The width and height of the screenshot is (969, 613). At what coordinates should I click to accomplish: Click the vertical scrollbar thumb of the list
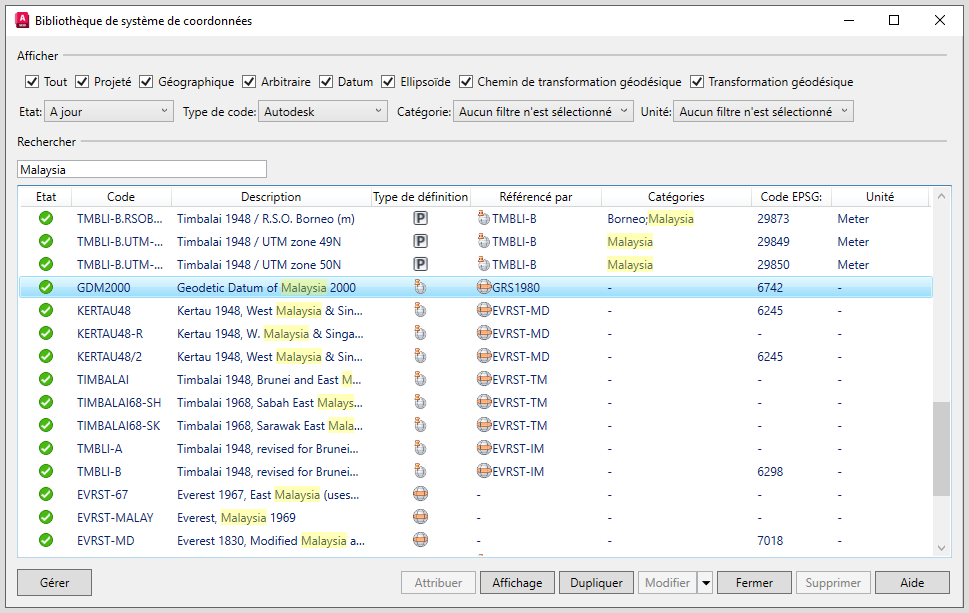[940, 448]
